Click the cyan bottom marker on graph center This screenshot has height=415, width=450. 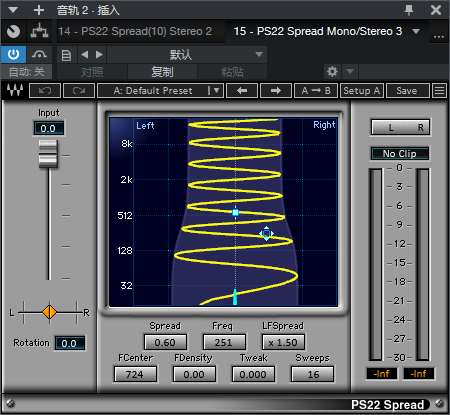235,297
